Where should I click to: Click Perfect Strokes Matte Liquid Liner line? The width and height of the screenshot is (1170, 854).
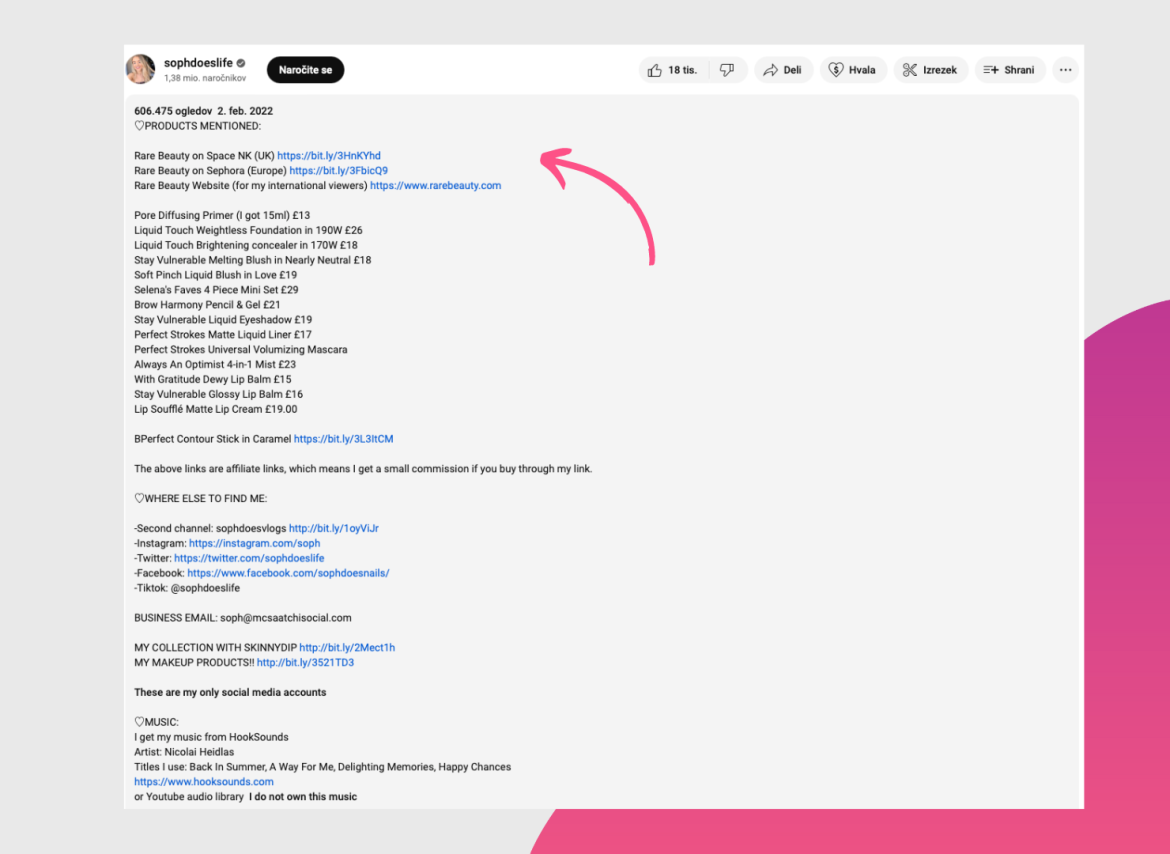(x=223, y=335)
